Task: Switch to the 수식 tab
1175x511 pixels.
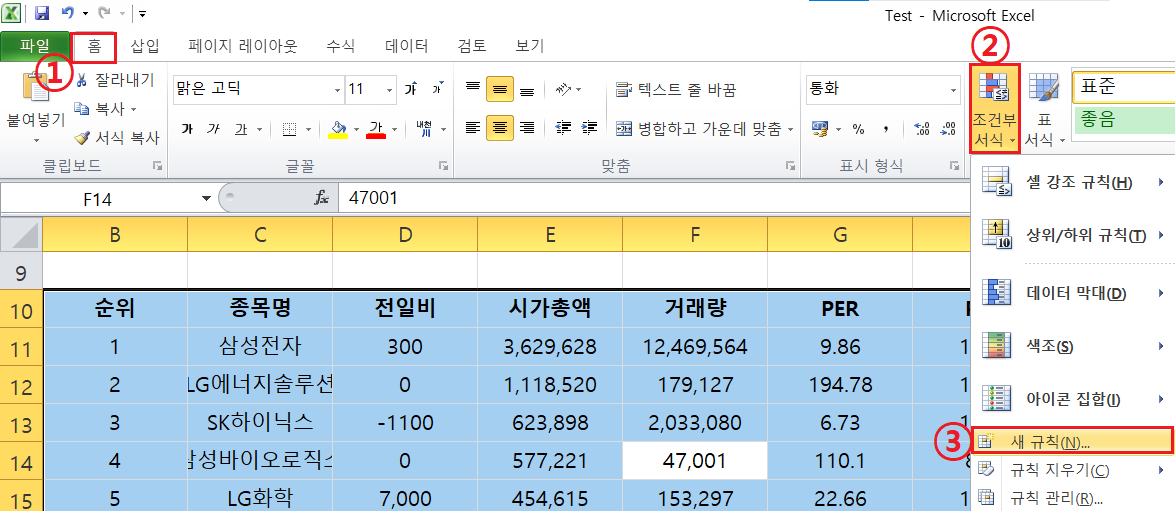Action: click(x=340, y=46)
